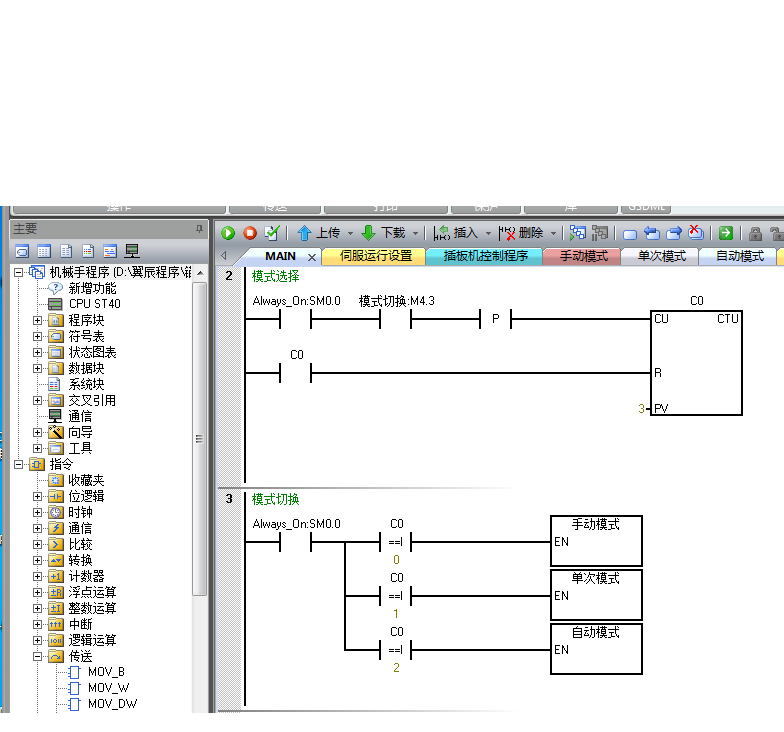Expand the 数据块 folder in tree
This screenshot has height=732, width=784.
pos(38,368)
